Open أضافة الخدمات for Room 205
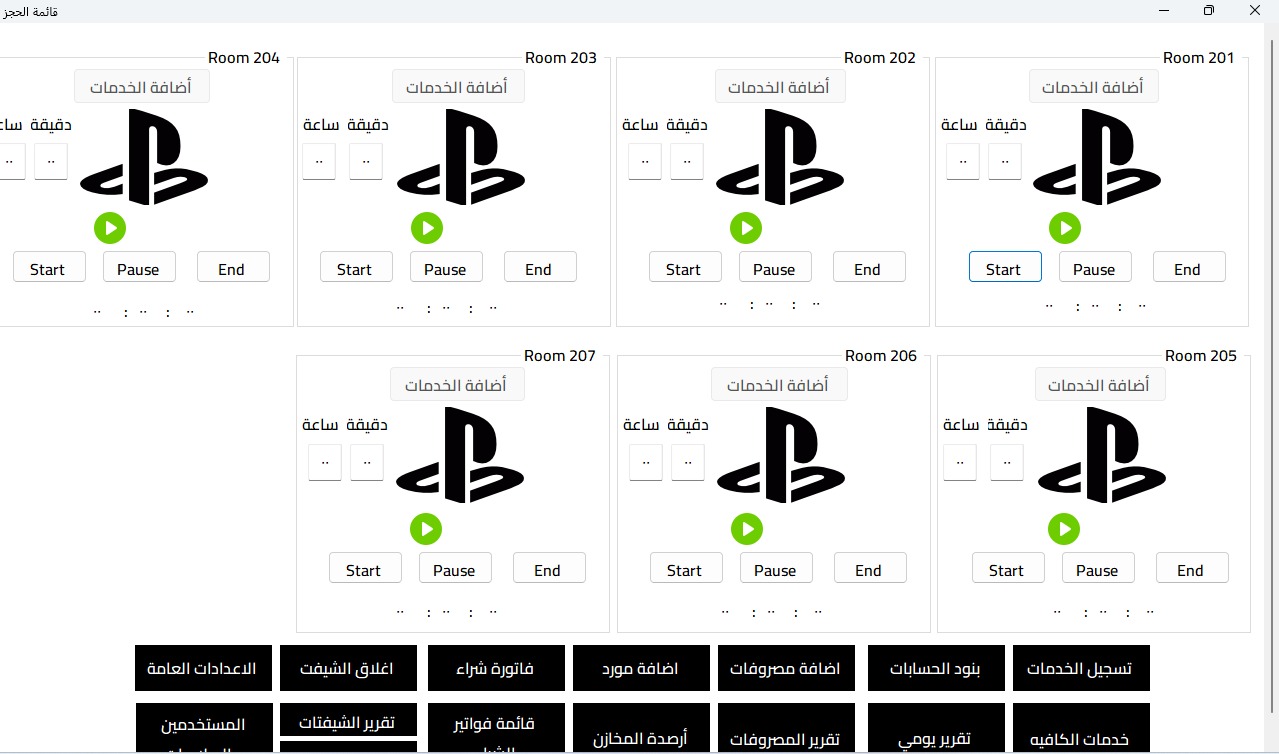Screen dimensions: 1279x754 pos(1100,384)
